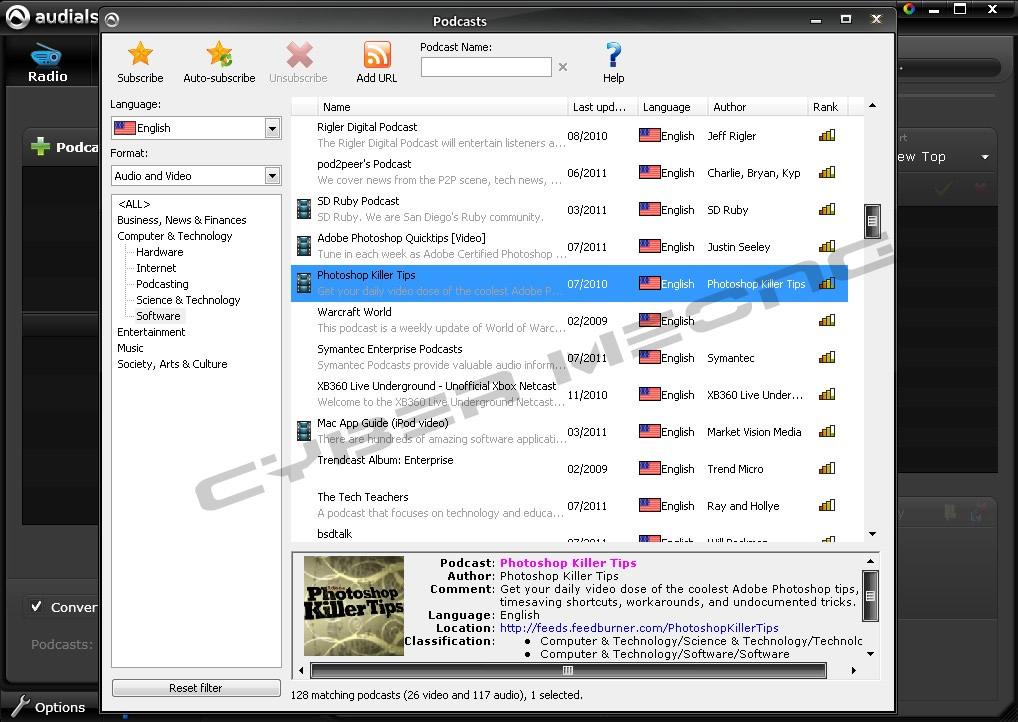The height and width of the screenshot is (722, 1018).
Task: Click rank bars icon of The Tech Teachers
Action: pos(826,505)
